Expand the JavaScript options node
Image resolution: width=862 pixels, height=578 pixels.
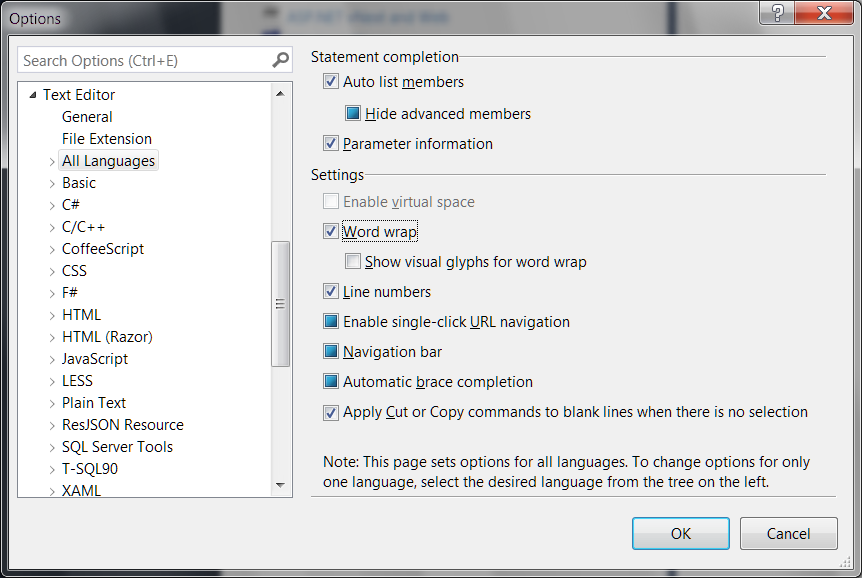coord(52,359)
